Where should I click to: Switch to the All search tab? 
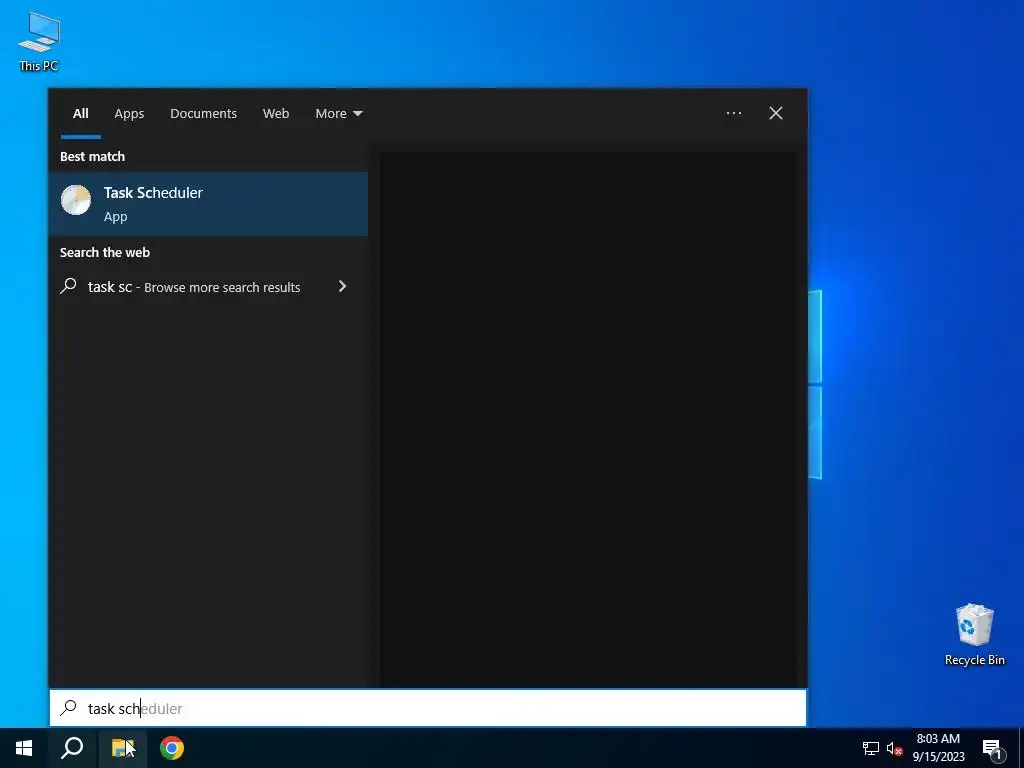tap(81, 114)
